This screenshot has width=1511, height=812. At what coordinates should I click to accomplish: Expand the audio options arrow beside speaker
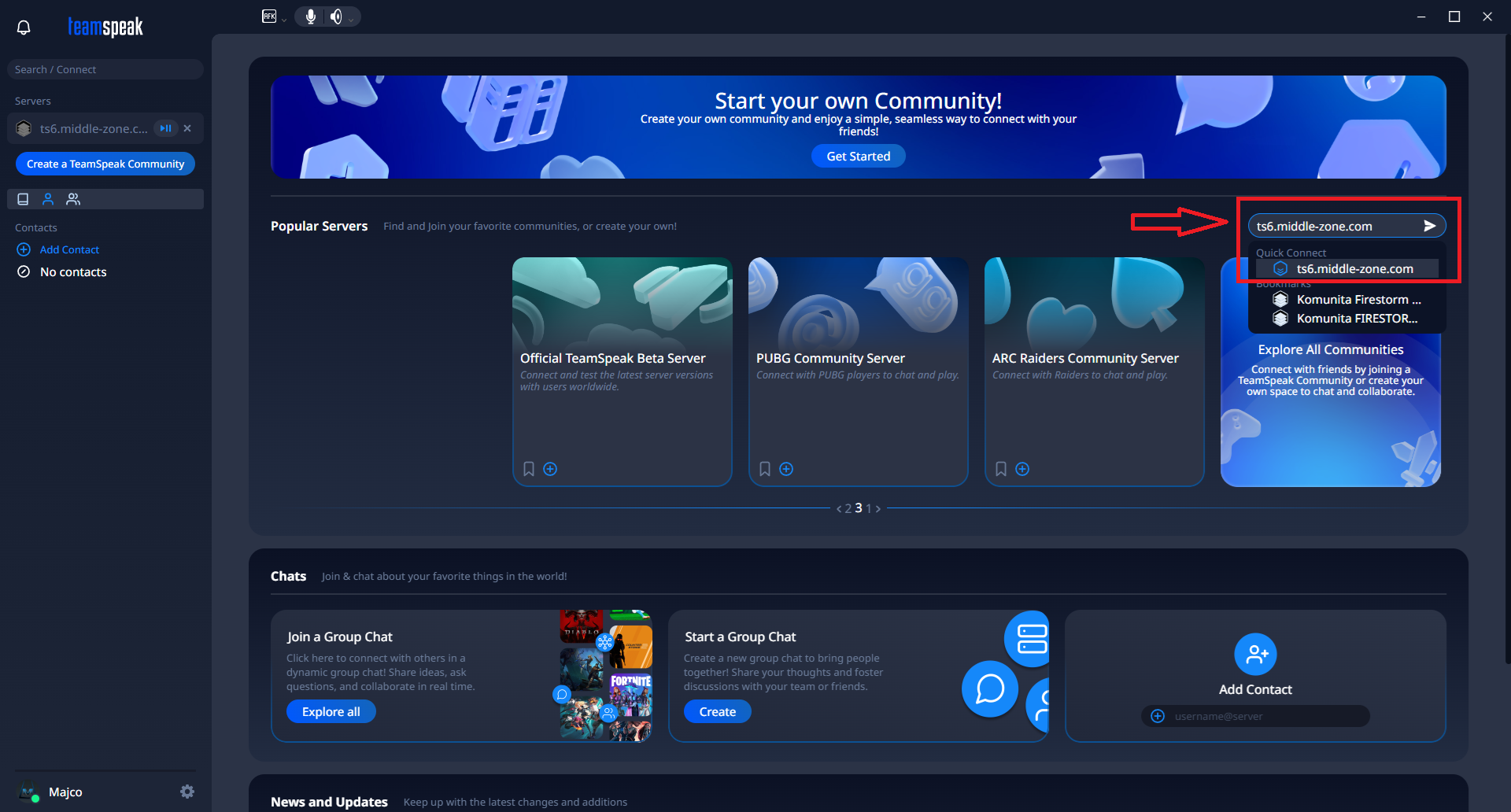click(351, 20)
